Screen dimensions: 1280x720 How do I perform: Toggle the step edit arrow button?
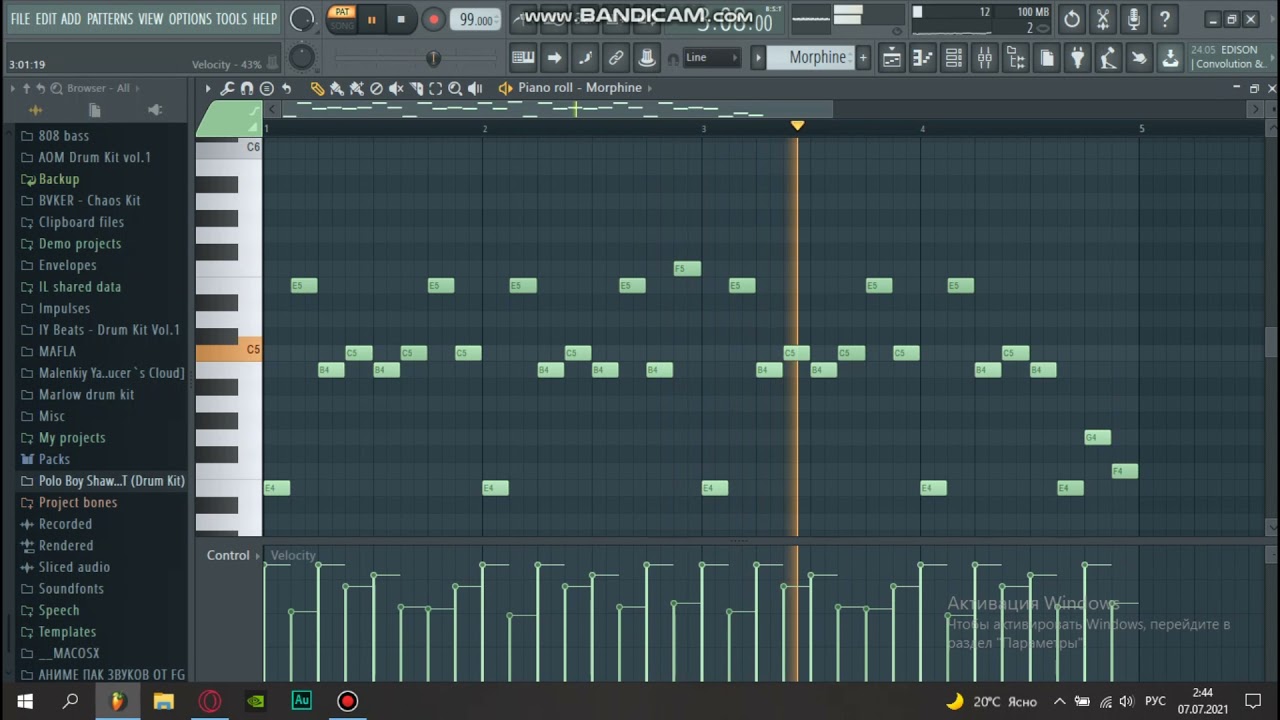pos(554,58)
